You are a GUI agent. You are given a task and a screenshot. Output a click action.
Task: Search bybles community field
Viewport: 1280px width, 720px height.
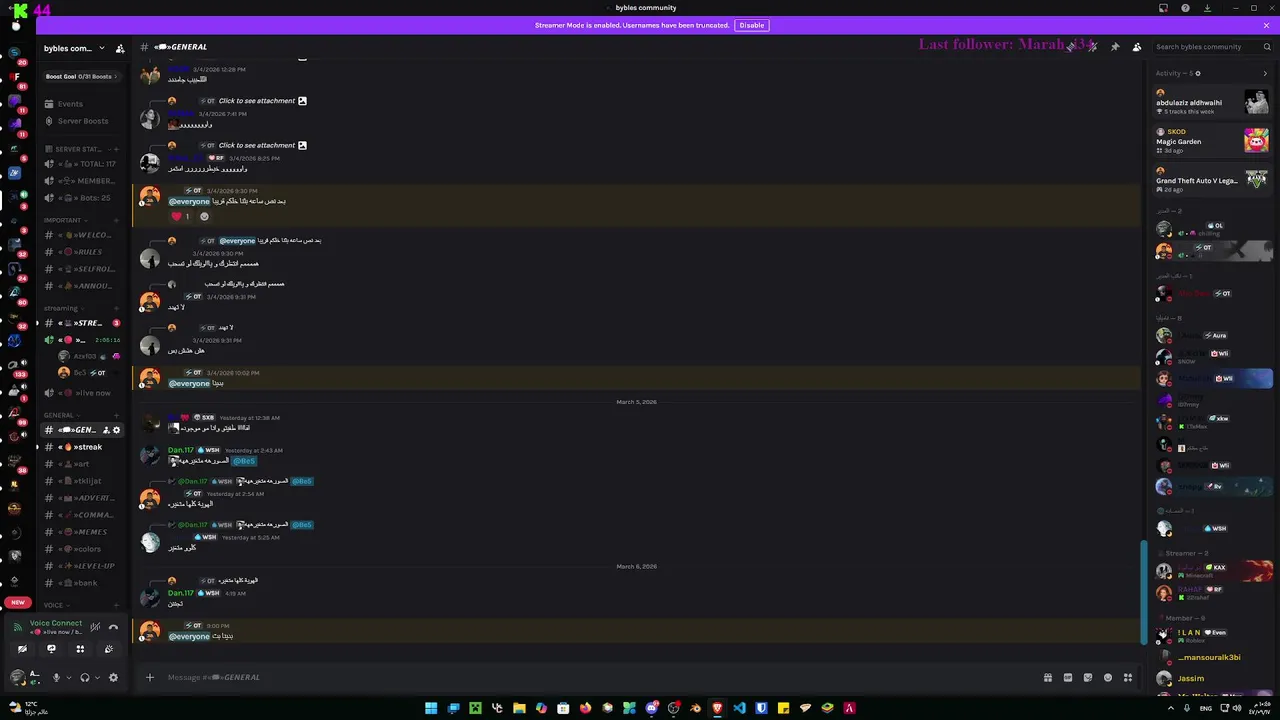[1213, 47]
